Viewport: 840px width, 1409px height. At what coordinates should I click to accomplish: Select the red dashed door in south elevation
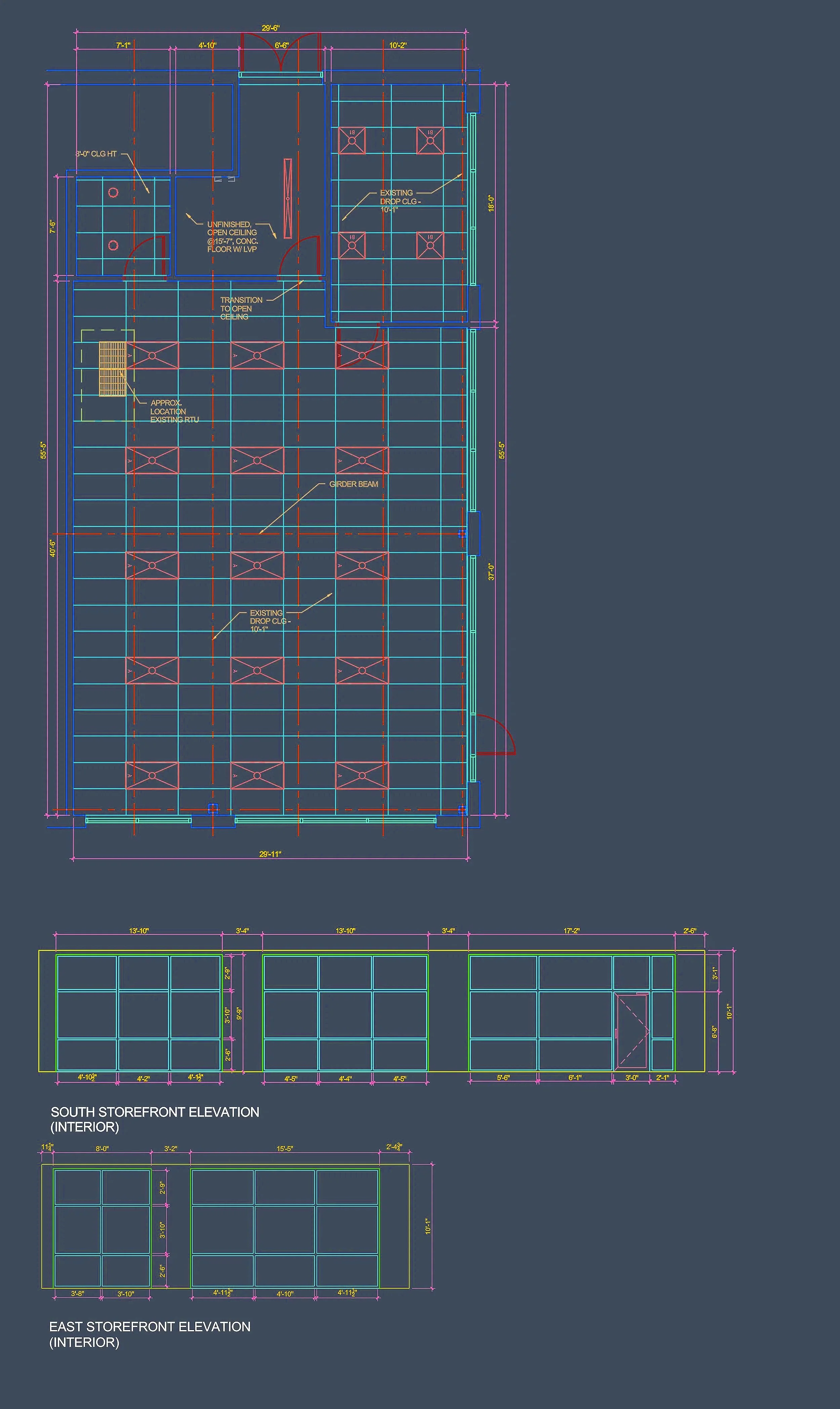pyautogui.click(x=632, y=1032)
